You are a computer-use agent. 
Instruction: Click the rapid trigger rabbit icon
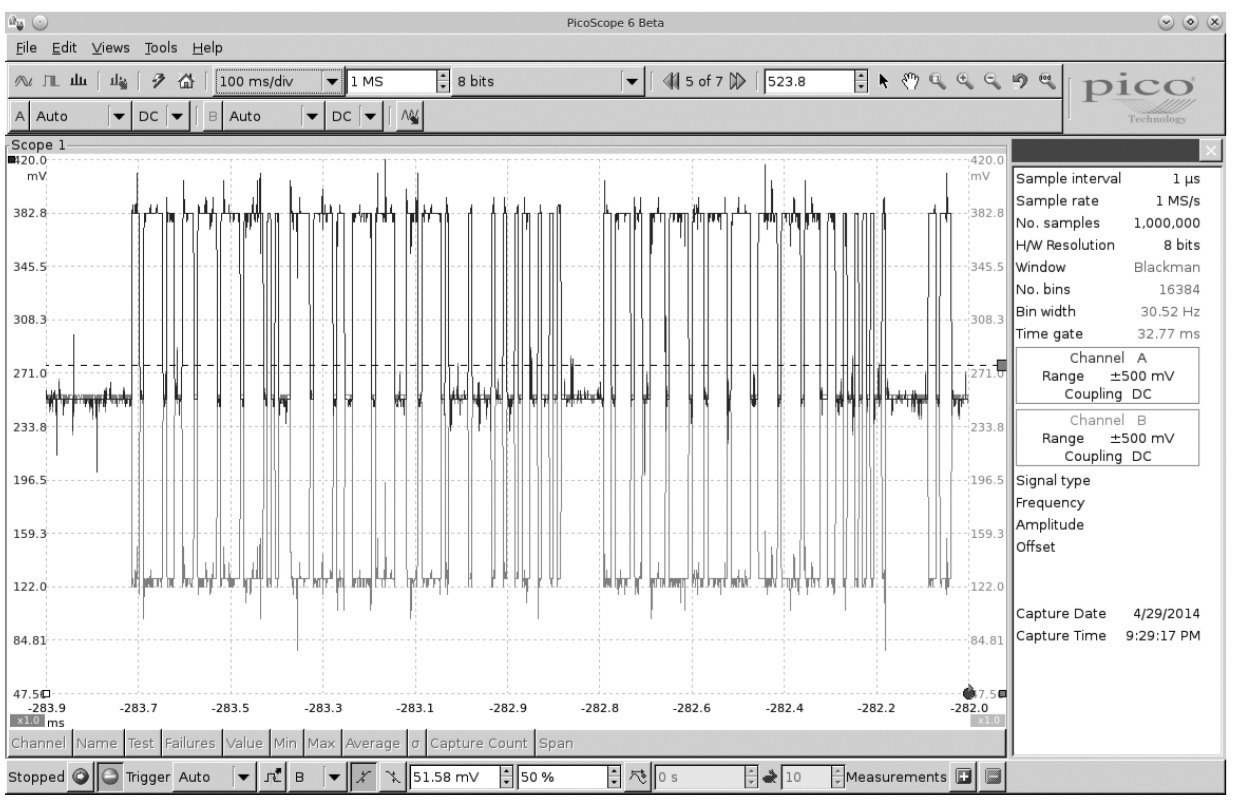click(x=770, y=777)
